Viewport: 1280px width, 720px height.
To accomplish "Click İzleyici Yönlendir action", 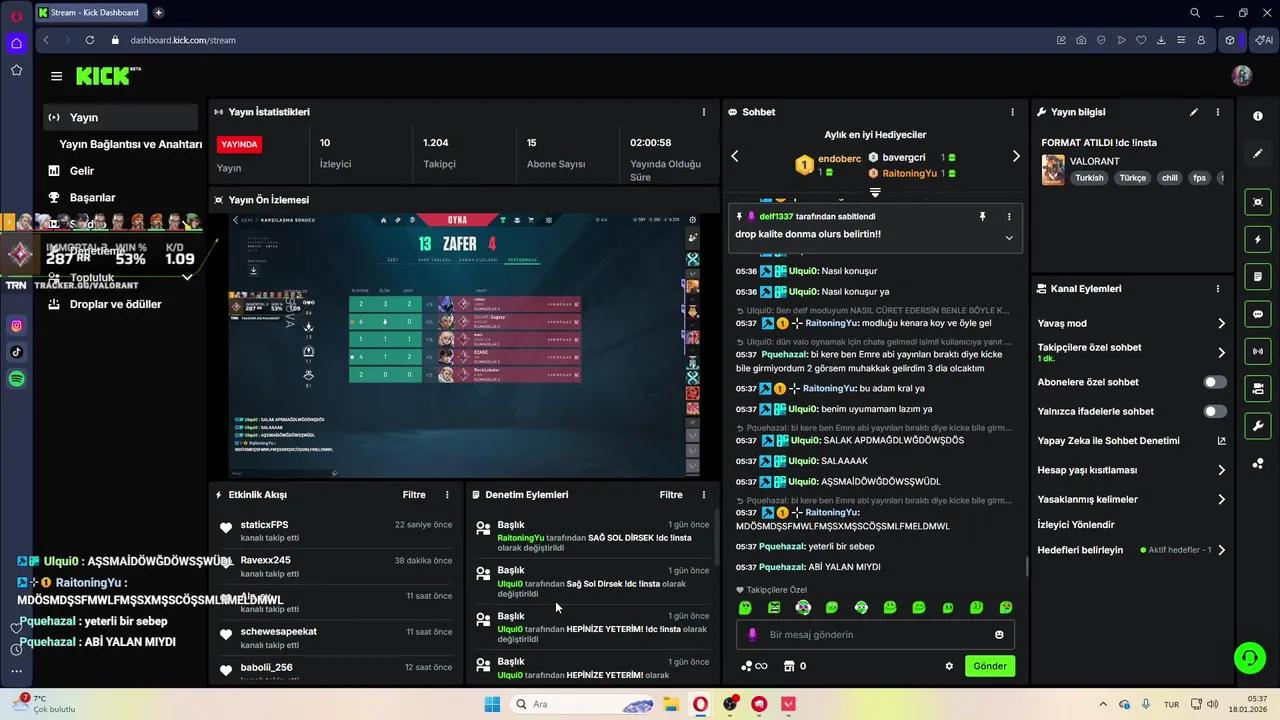I will (x=1076, y=524).
